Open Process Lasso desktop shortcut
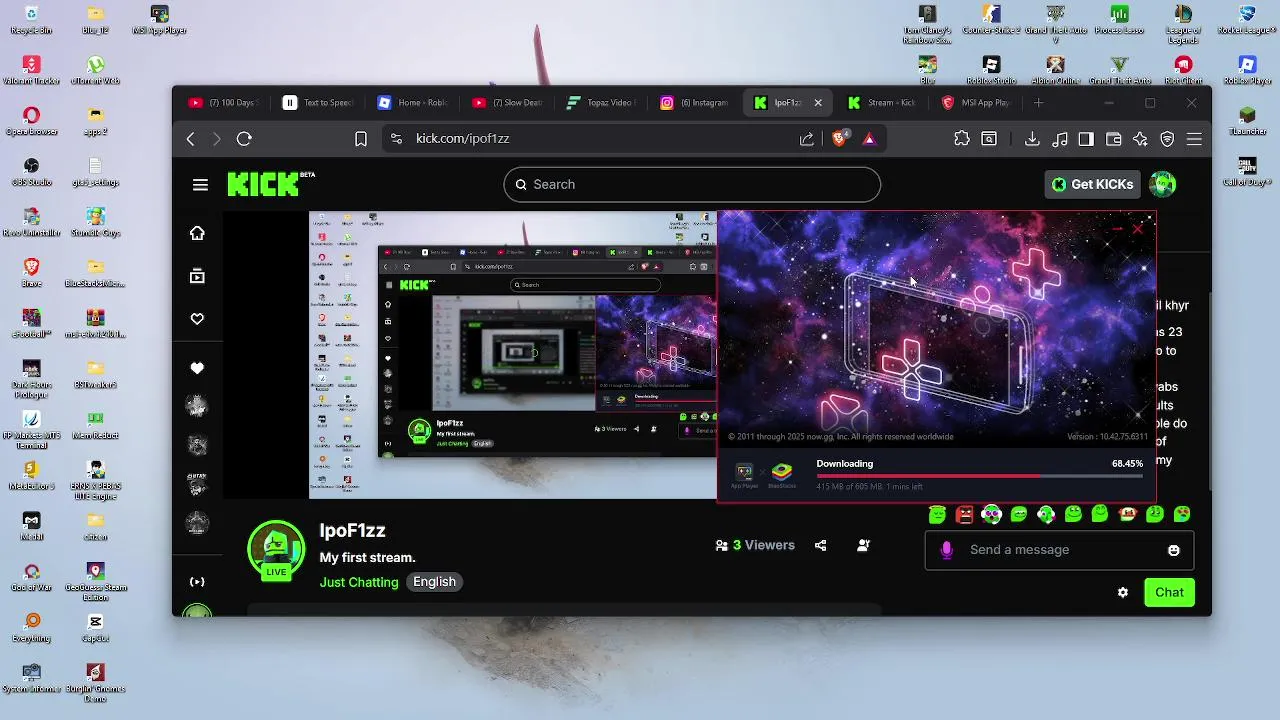Image resolution: width=1280 pixels, height=720 pixels. point(1119,20)
